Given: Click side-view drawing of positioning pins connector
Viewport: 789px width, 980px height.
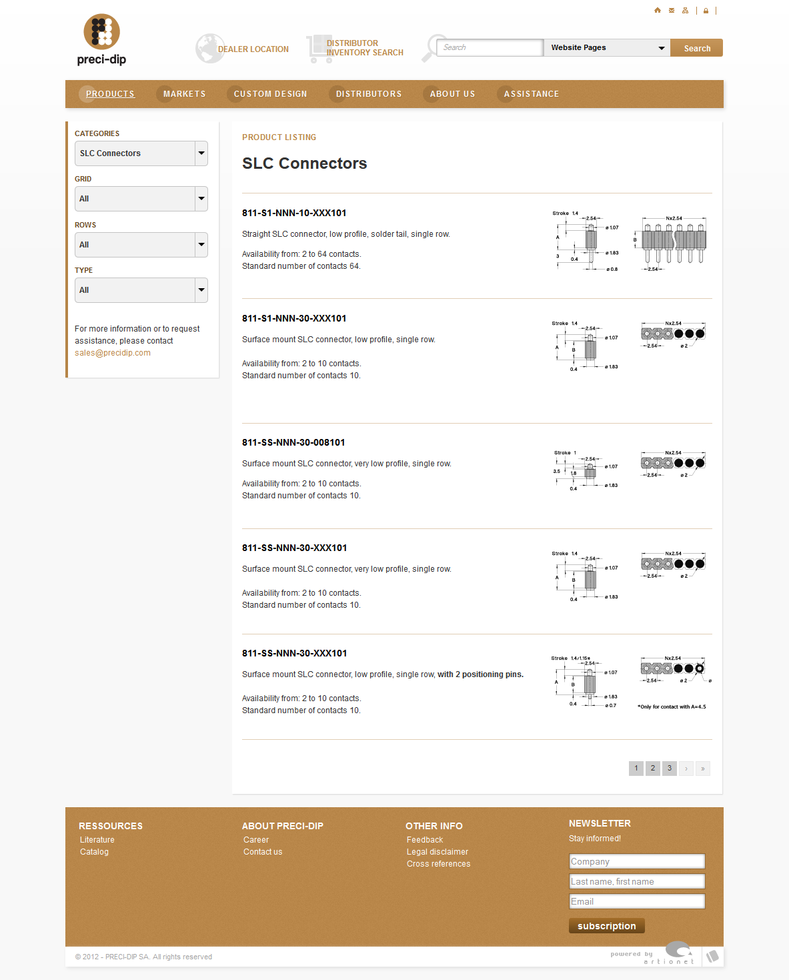Looking at the screenshot, I should pyautogui.click(x=585, y=681).
